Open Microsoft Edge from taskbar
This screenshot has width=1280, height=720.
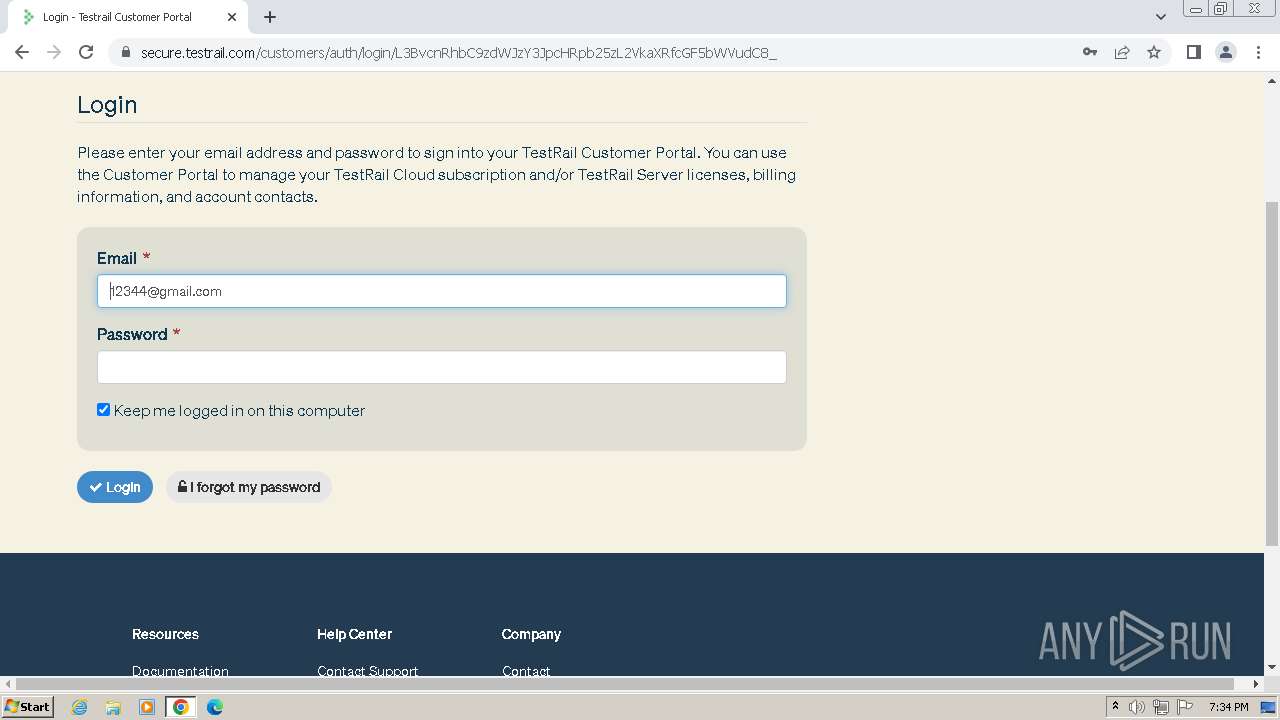coord(215,707)
